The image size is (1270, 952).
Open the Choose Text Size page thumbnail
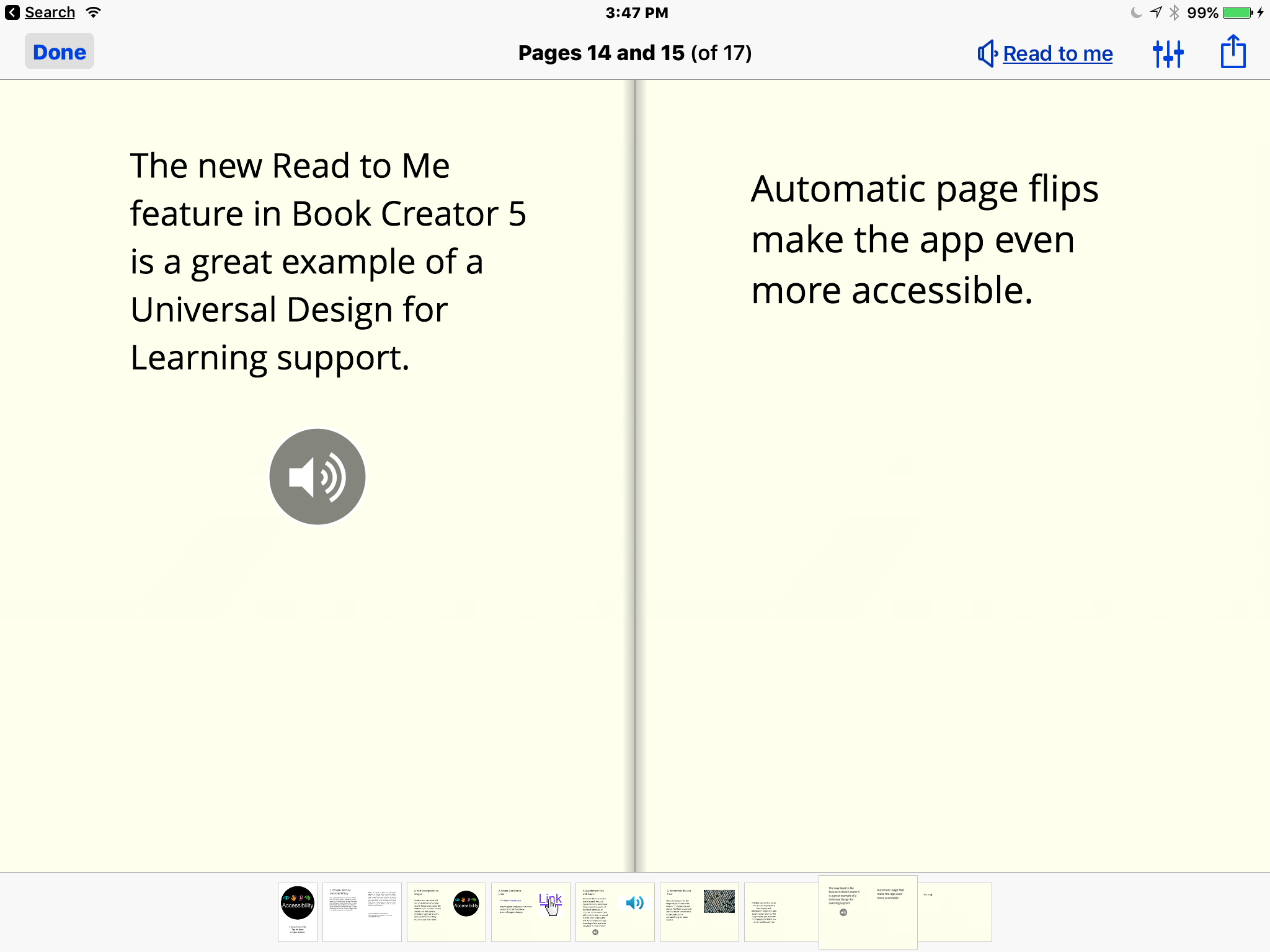362,912
